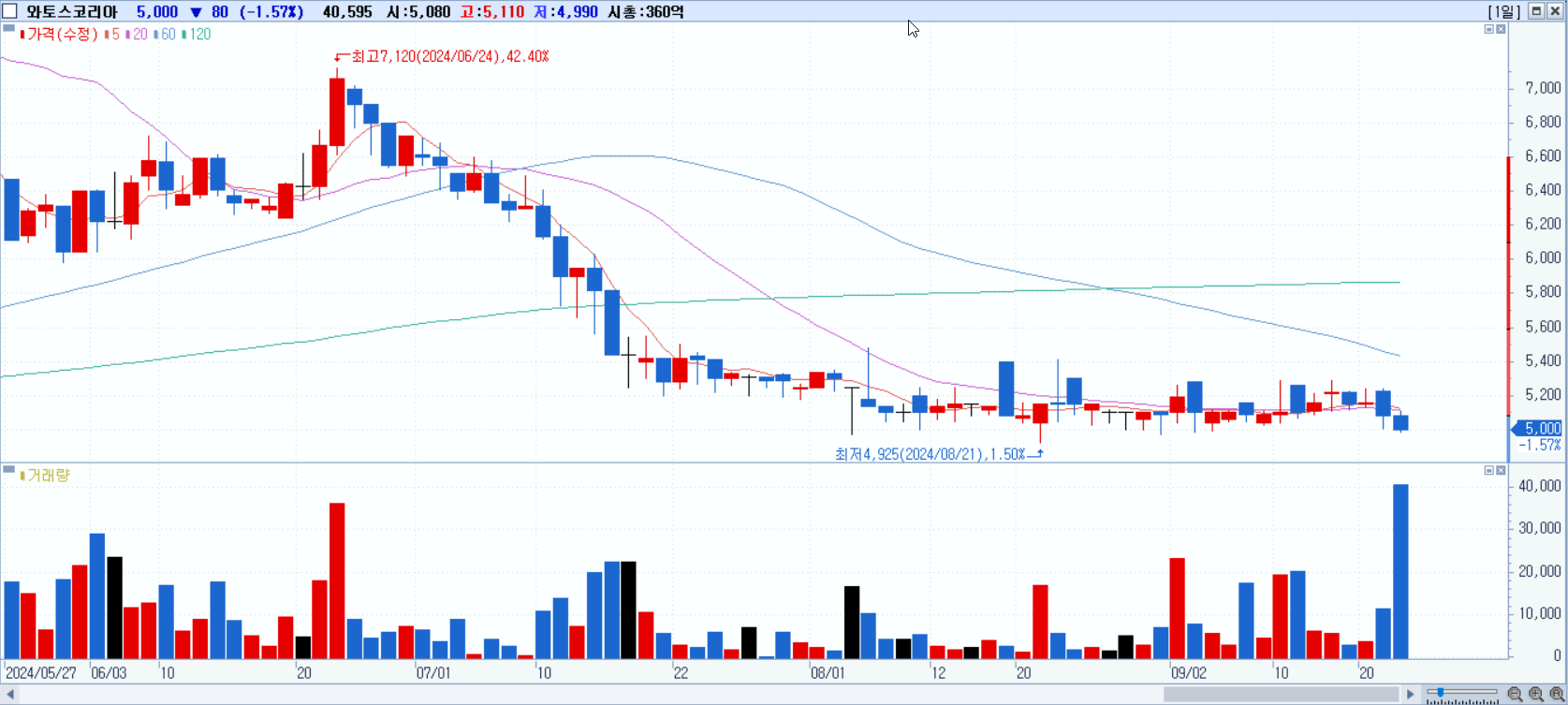This screenshot has height=705, width=1568.
Task: Toggle the 120-day moving average legend
Action: pos(197,34)
